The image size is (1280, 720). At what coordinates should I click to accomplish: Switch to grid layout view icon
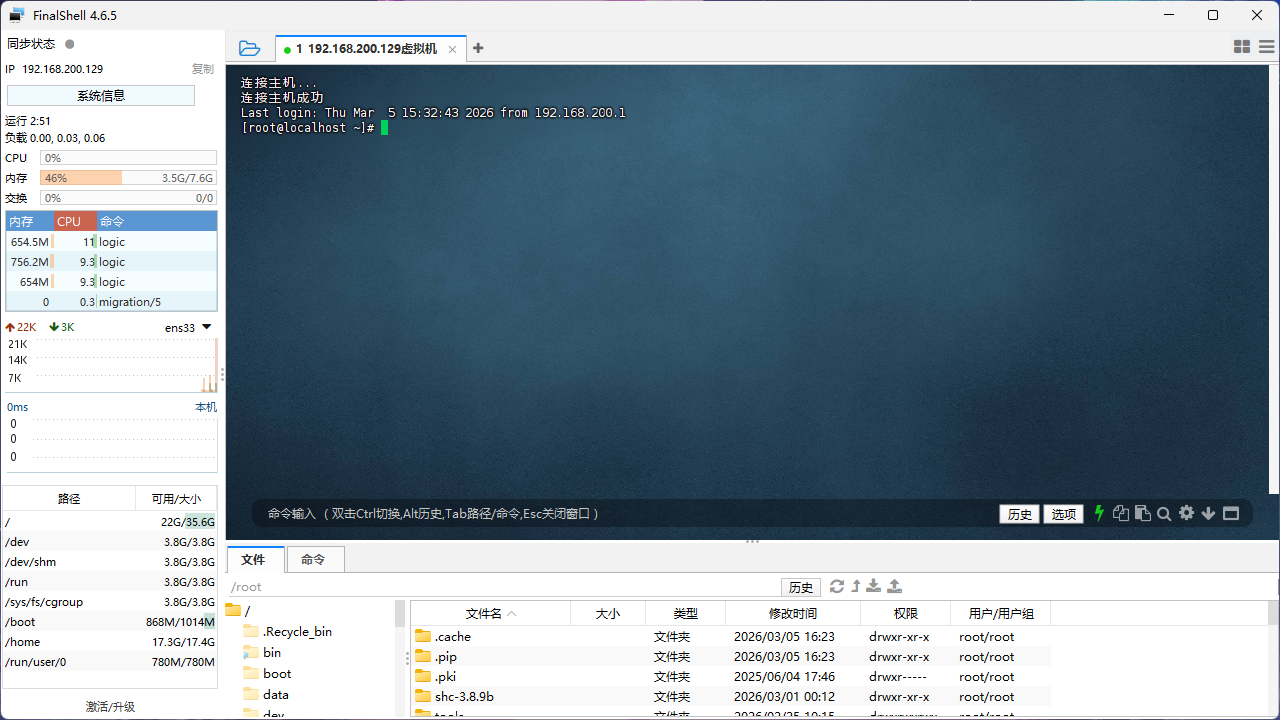pos(1242,47)
